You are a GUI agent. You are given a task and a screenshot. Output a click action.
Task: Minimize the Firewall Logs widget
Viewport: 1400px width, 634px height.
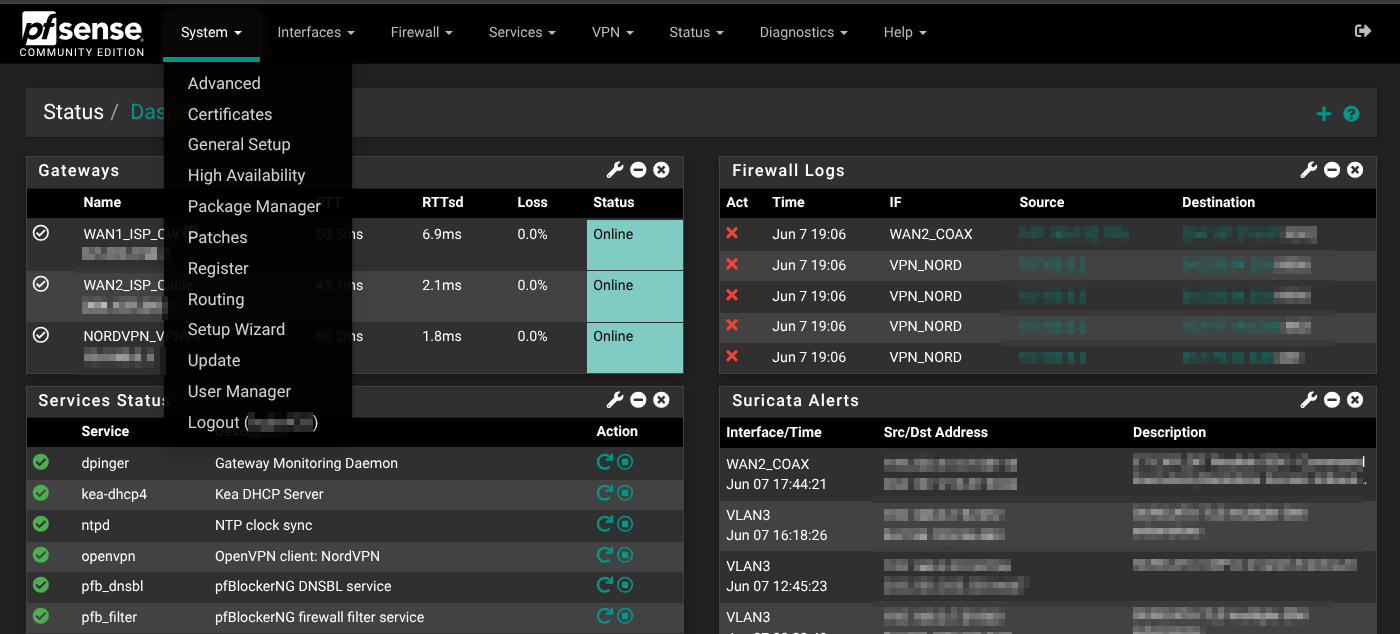pos(1332,170)
